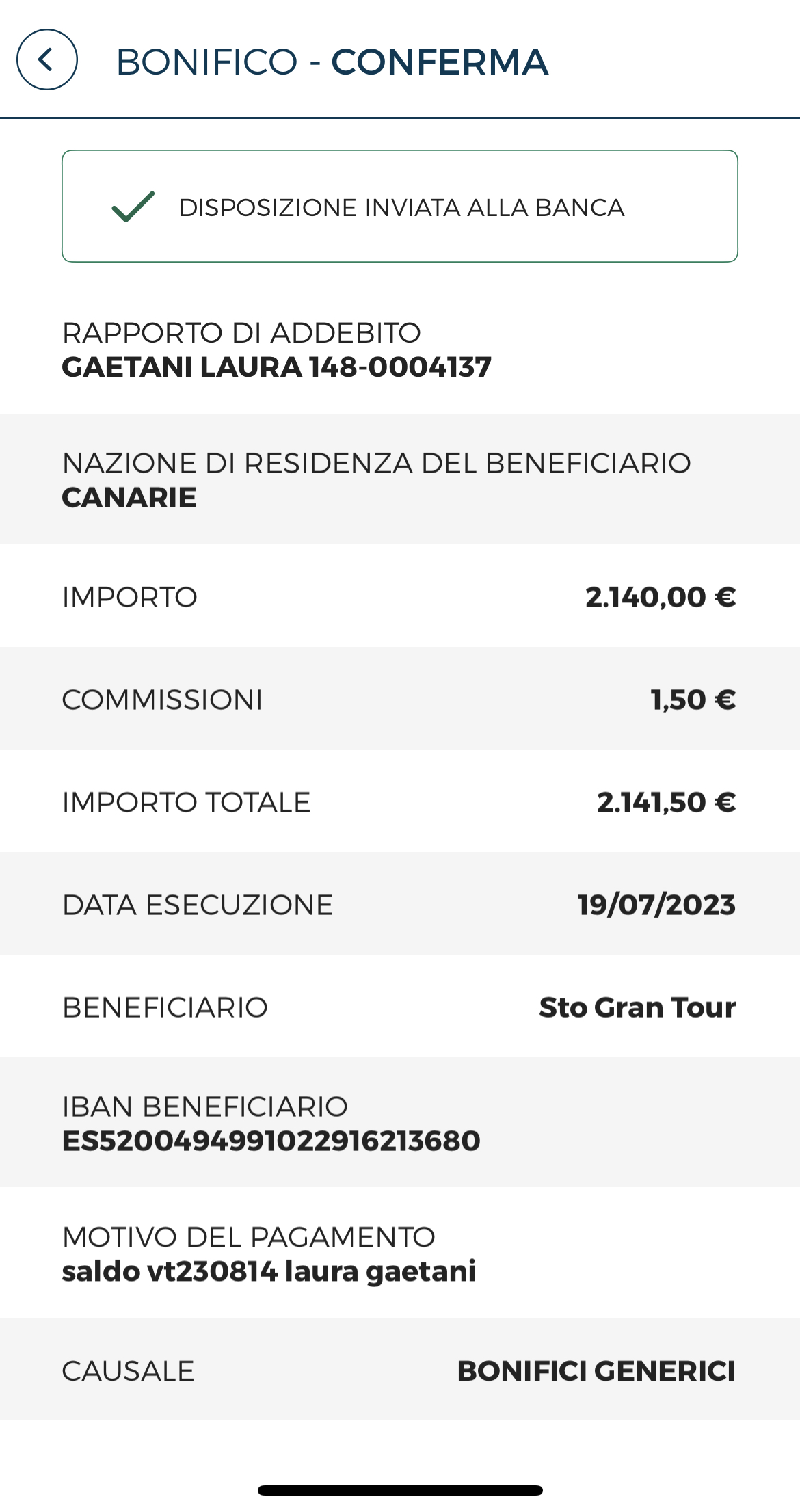Click the green checkmark icon
Image resolution: width=800 pixels, height=1512 pixels.
click(x=133, y=207)
